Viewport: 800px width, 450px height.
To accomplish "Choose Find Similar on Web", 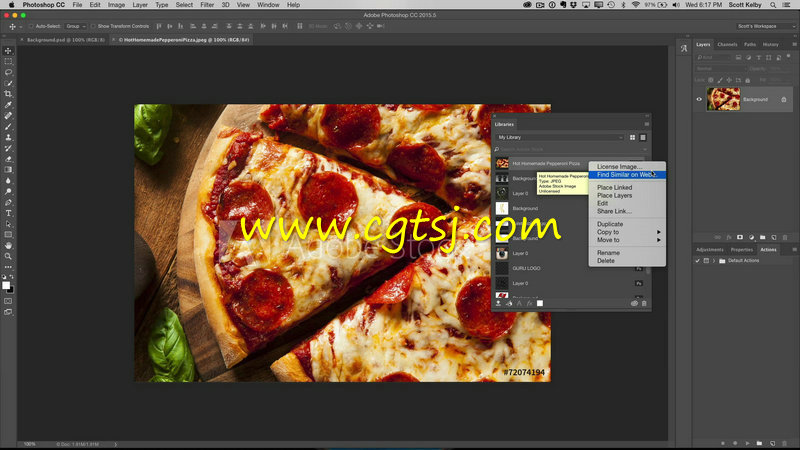I will click(628, 174).
